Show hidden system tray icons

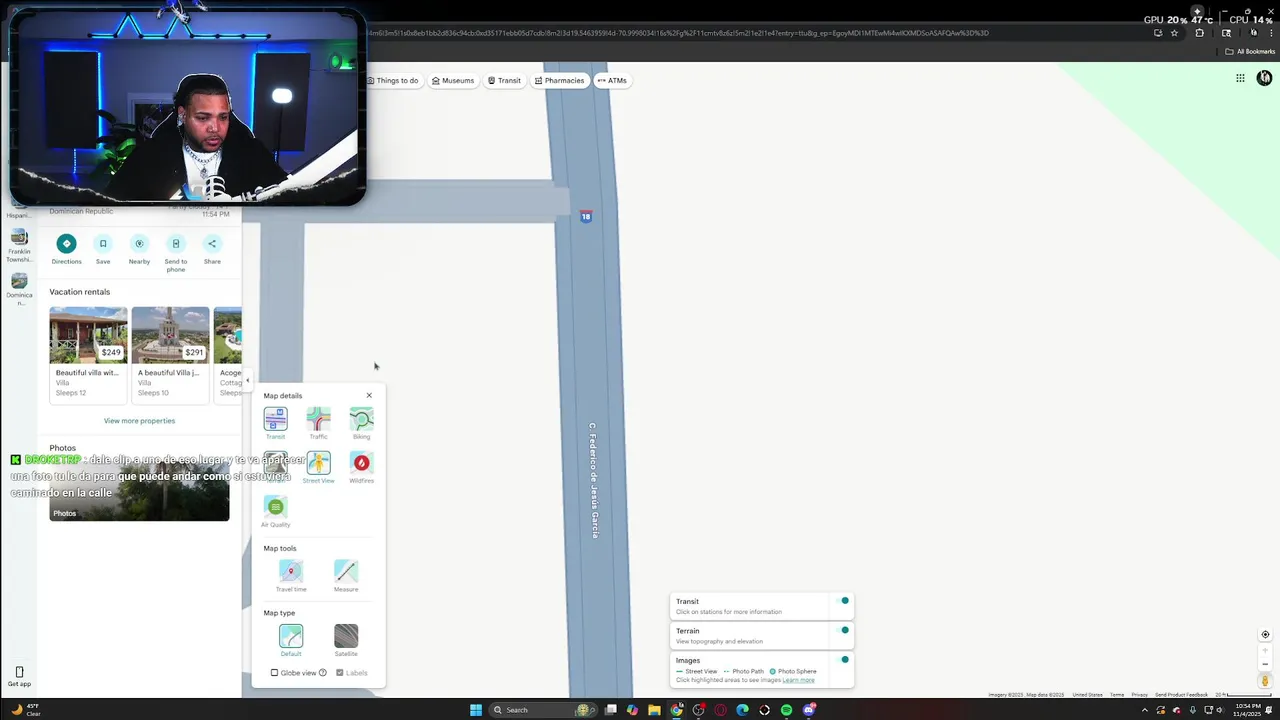click(x=1144, y=710)
